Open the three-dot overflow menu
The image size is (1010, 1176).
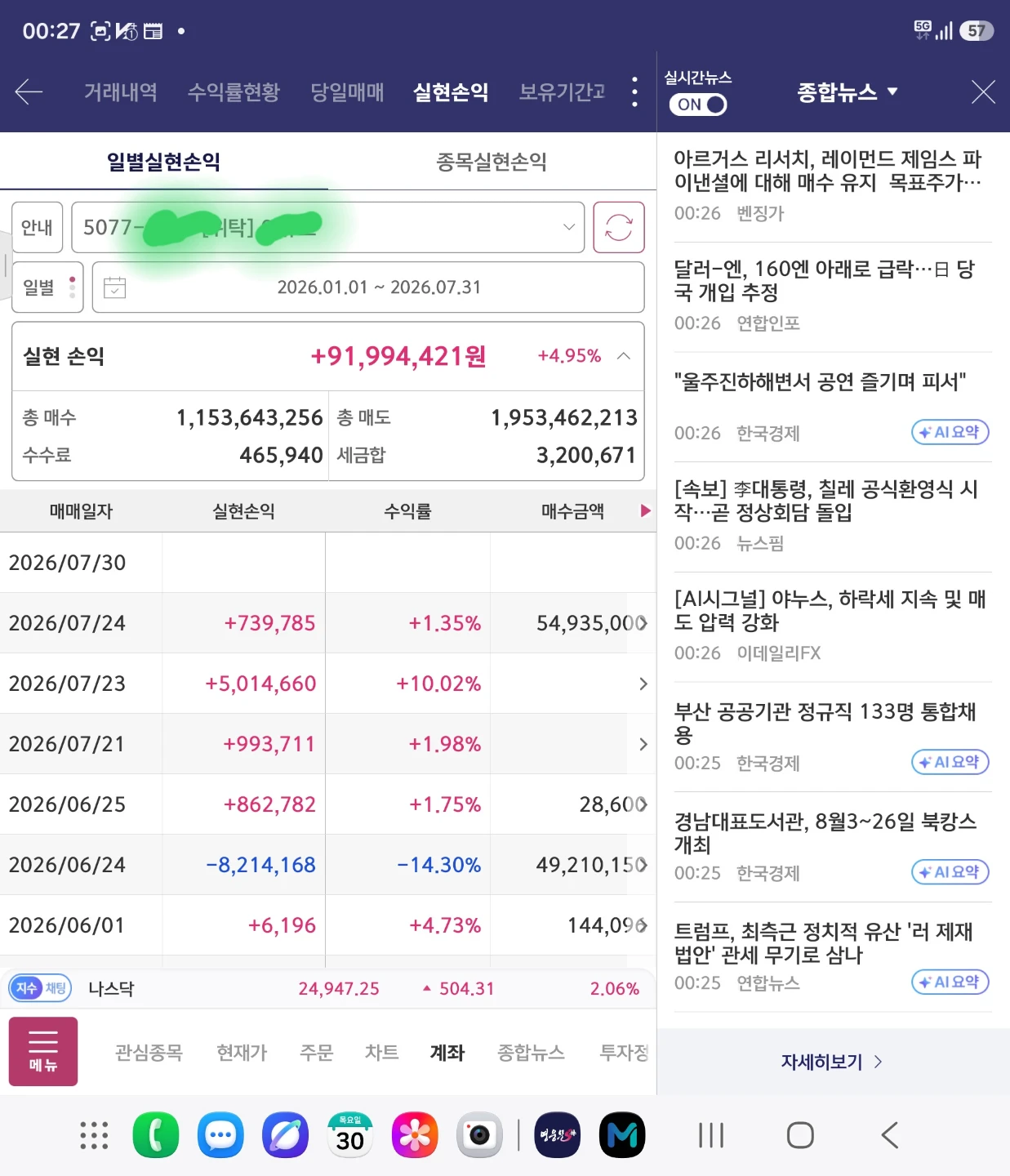pos(634,91)
